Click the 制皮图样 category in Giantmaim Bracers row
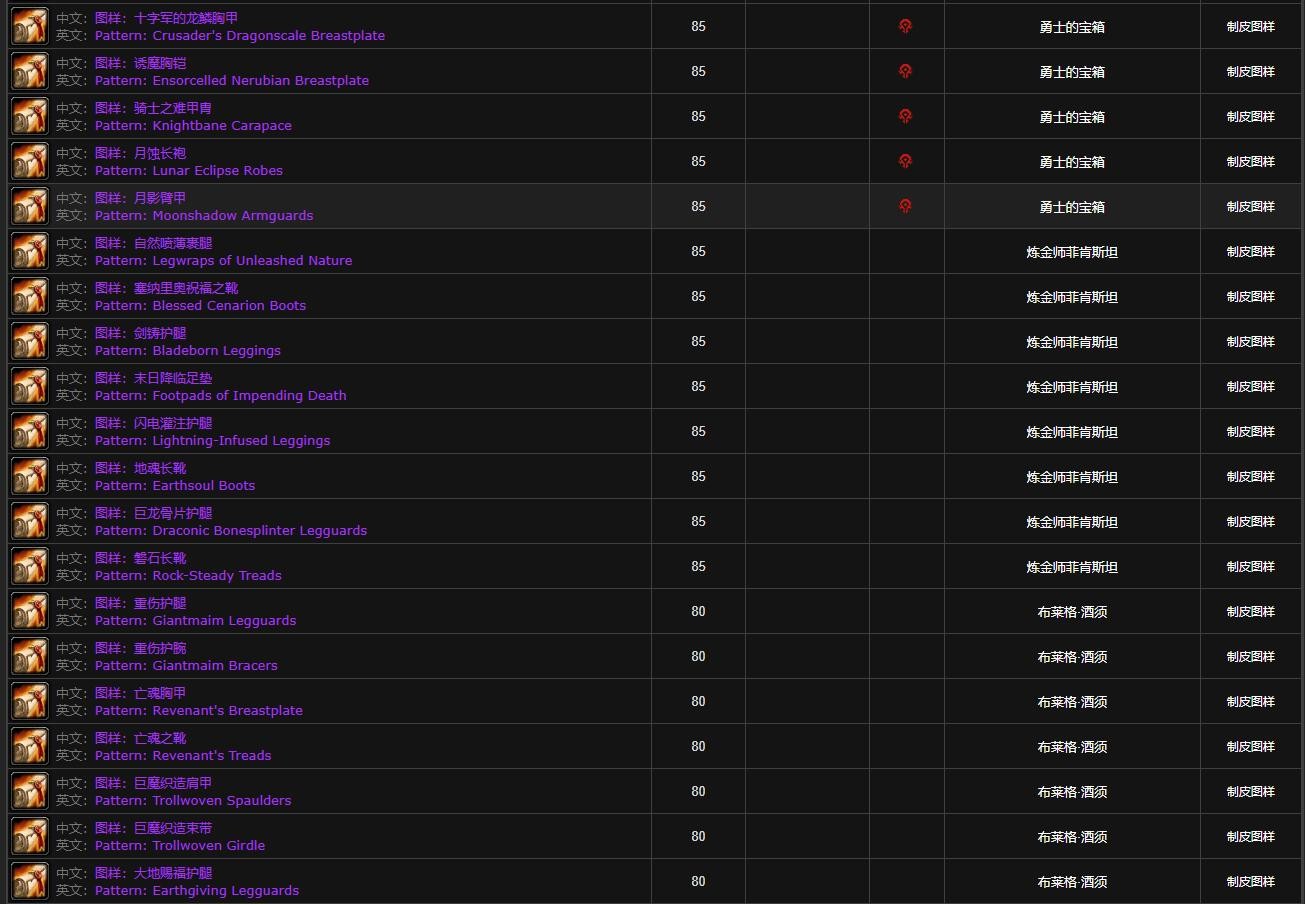 (1250, 657)
